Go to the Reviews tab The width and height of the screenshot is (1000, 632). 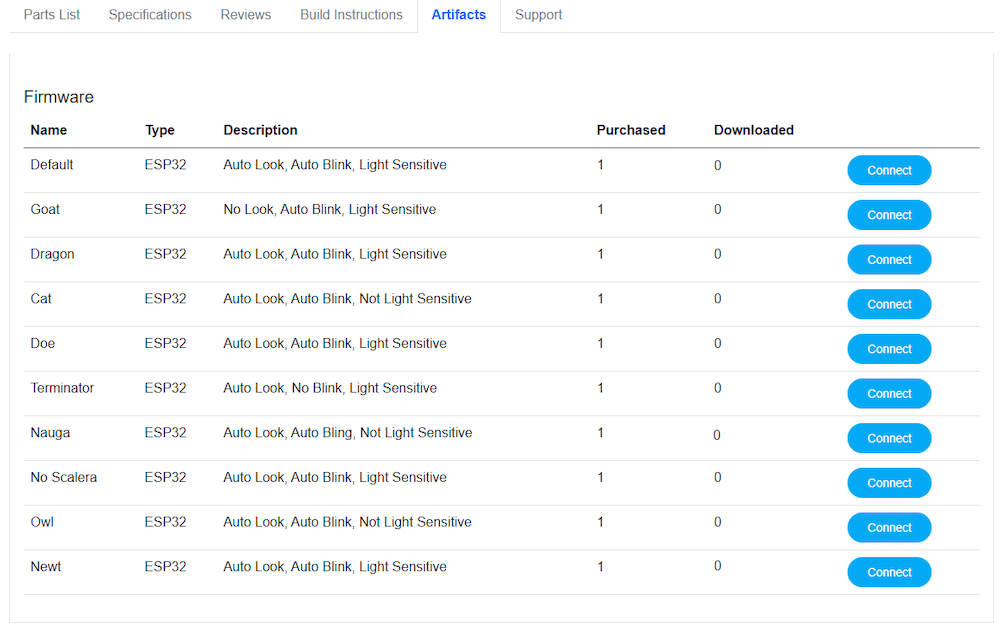click(x=246, y=15)
